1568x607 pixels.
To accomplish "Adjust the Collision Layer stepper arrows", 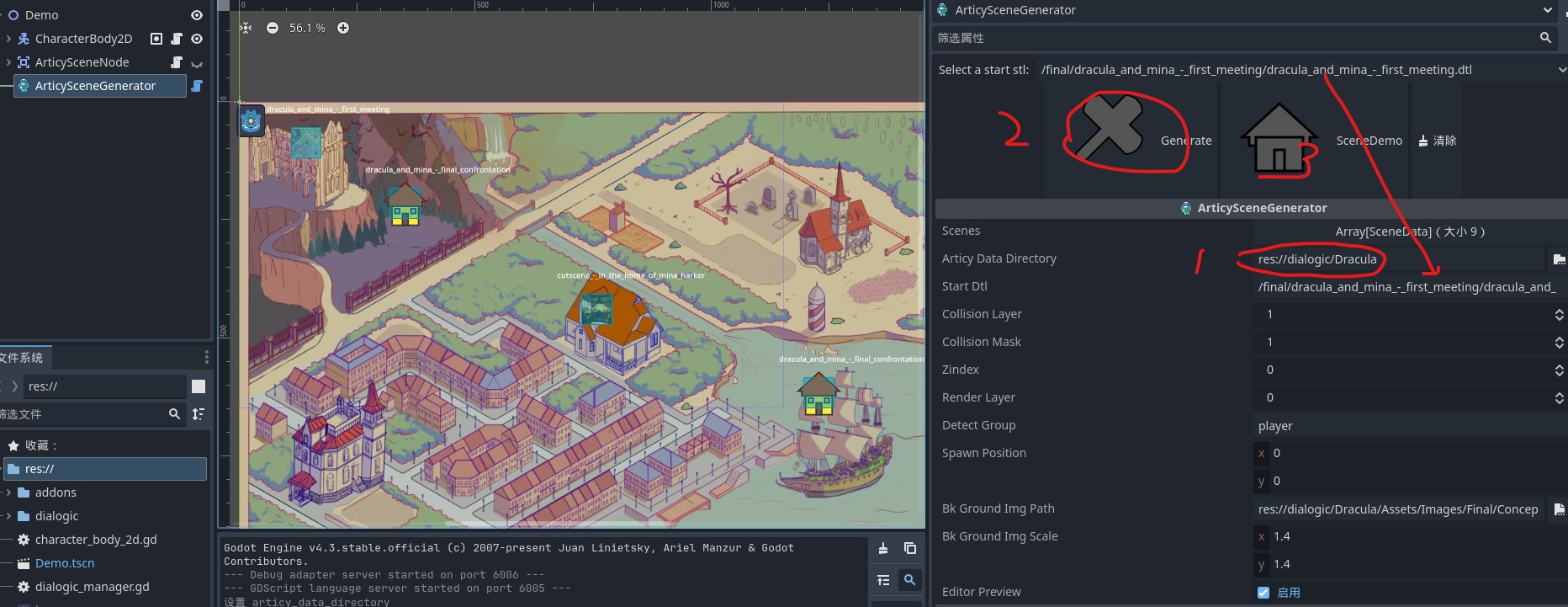I will coord(1559,314).
